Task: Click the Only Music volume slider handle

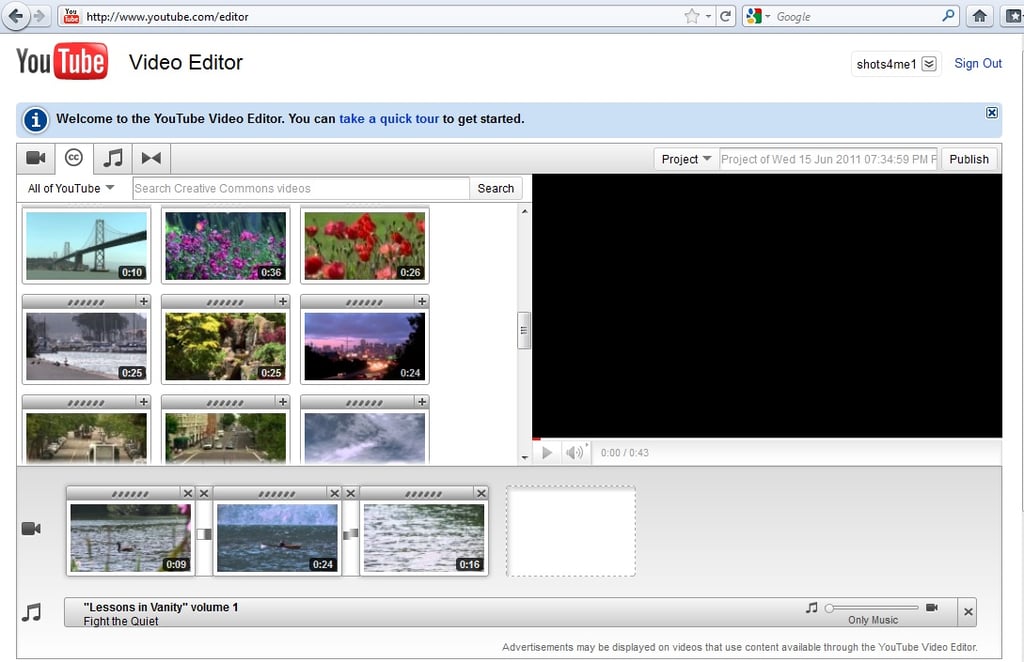Action: coord(828,607)
